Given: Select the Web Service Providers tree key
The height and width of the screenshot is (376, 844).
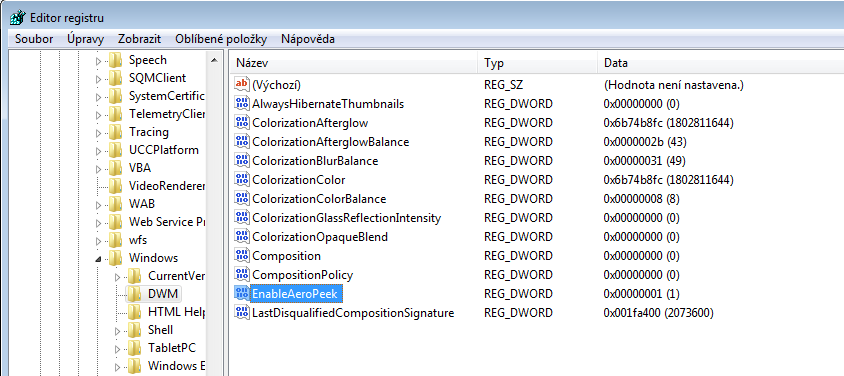Looking at the screenshot, I should [167, 222].
